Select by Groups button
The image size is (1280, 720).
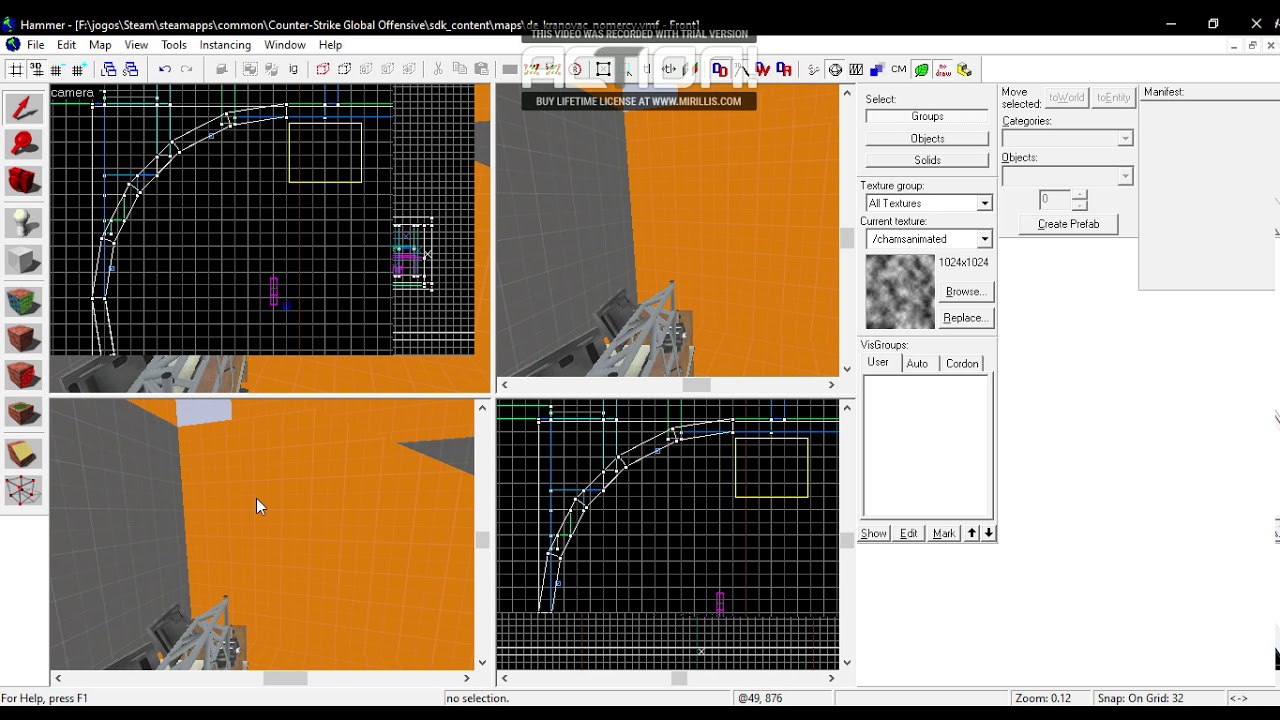[x=927, y=116]
